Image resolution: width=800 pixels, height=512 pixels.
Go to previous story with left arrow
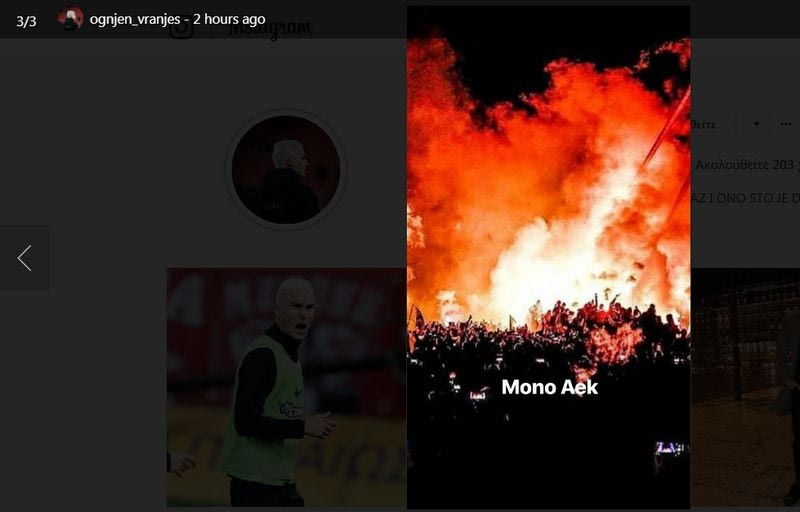tap(24, 258)
